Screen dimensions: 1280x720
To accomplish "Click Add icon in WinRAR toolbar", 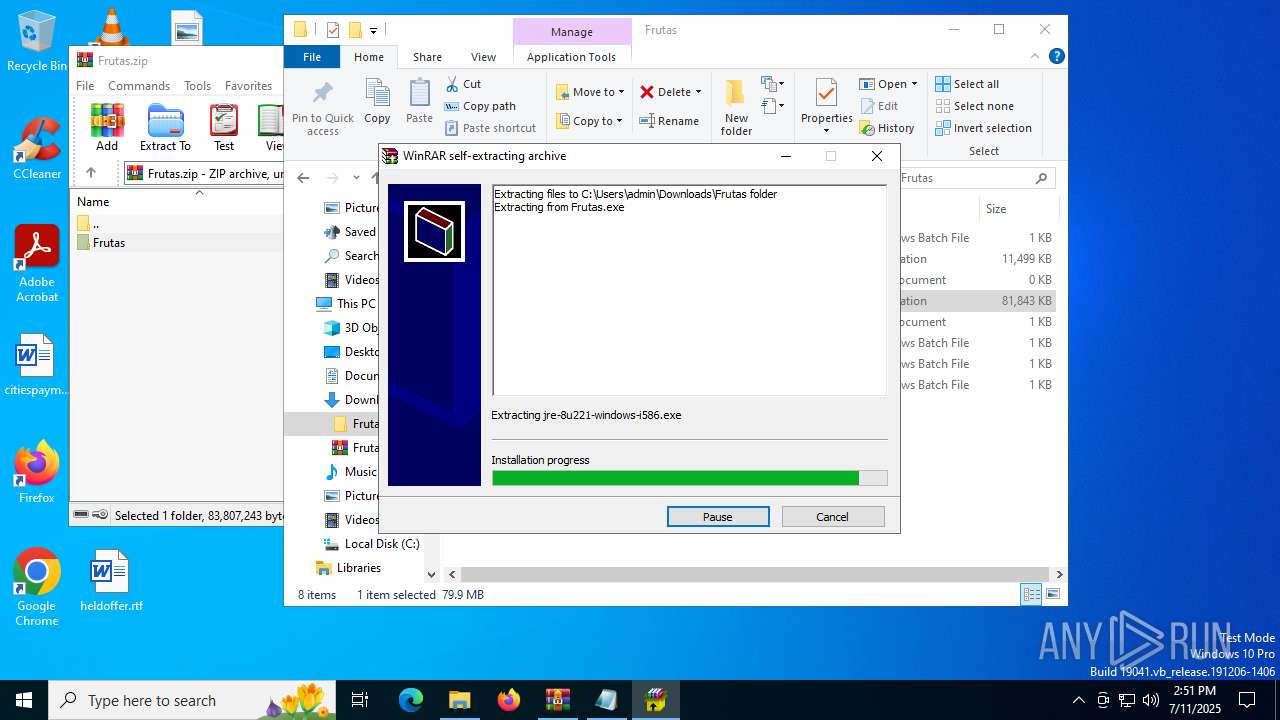I will 107,128.
